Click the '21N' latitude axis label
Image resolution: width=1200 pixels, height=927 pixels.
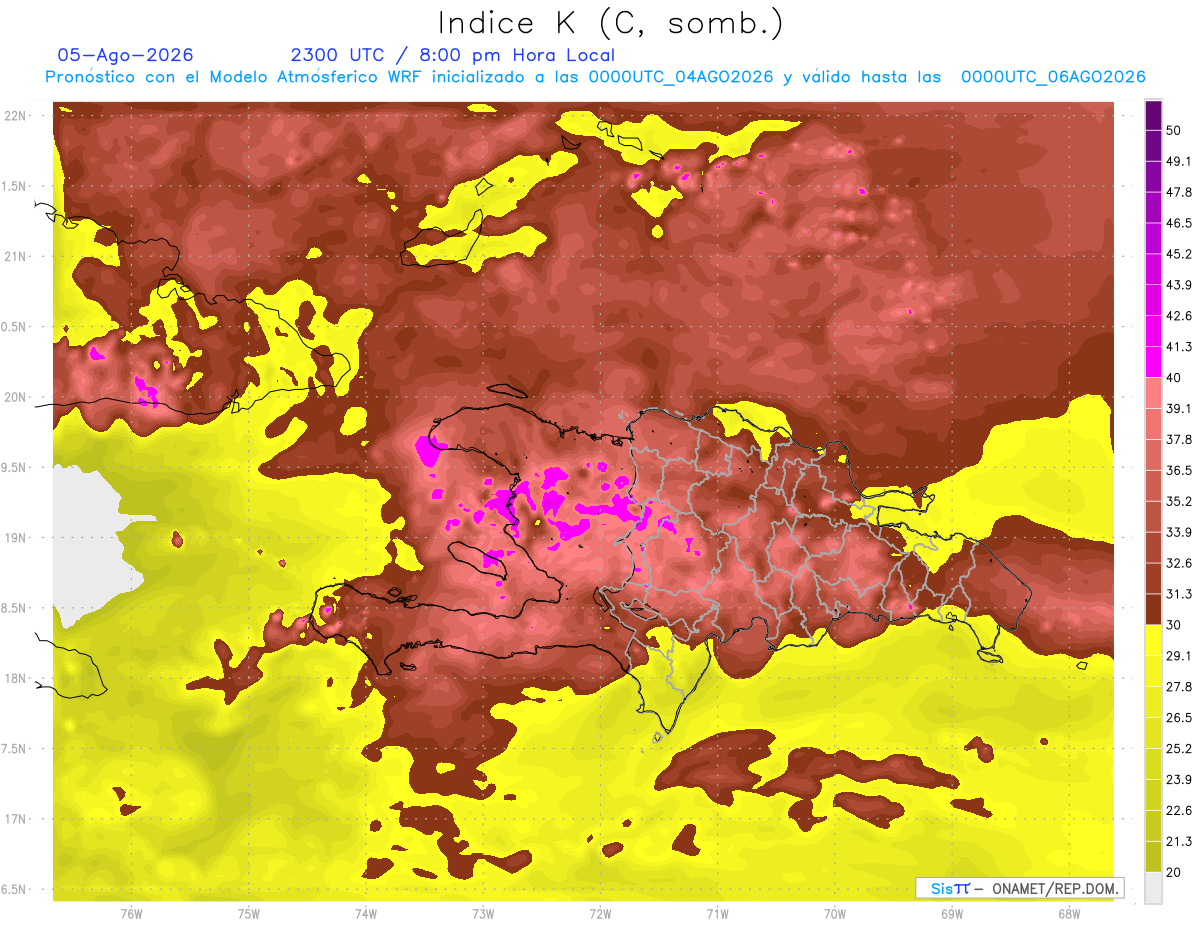click(17, 256)
